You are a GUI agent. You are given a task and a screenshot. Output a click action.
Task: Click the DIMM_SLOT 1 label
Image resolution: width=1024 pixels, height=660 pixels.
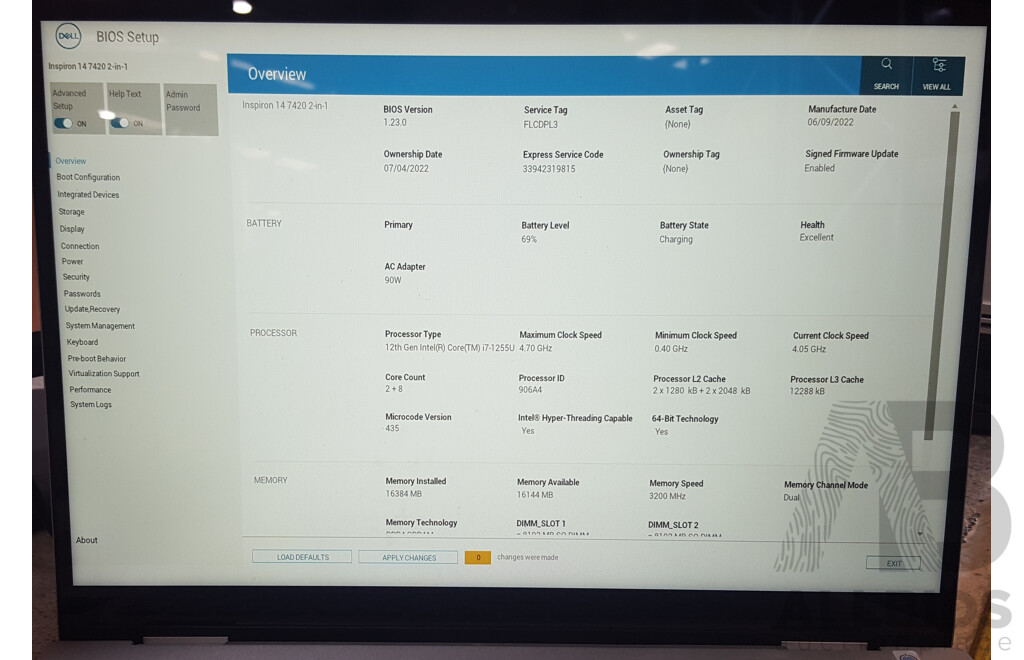pyautogui.click(x=541, y=524)
